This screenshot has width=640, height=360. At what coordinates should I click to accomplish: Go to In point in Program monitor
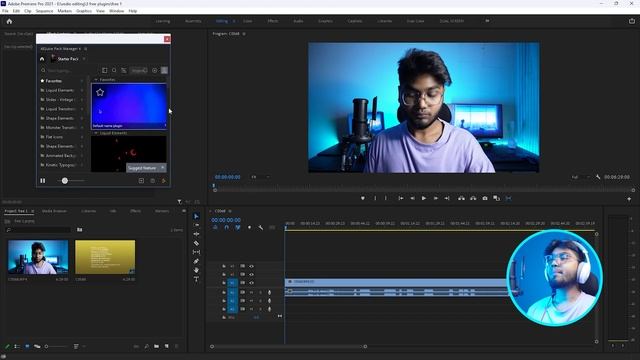401,198
